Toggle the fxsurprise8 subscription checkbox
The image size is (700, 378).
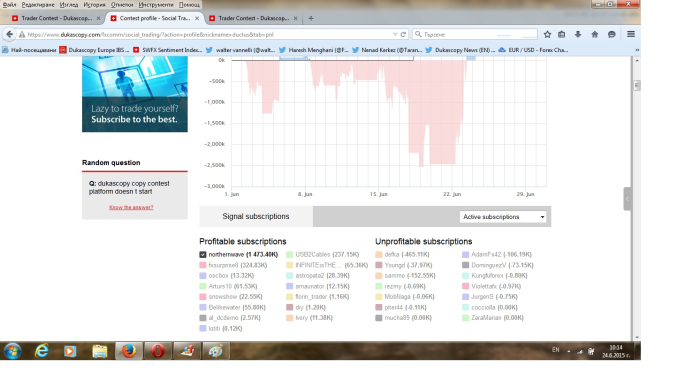click(x=203, y=265)
